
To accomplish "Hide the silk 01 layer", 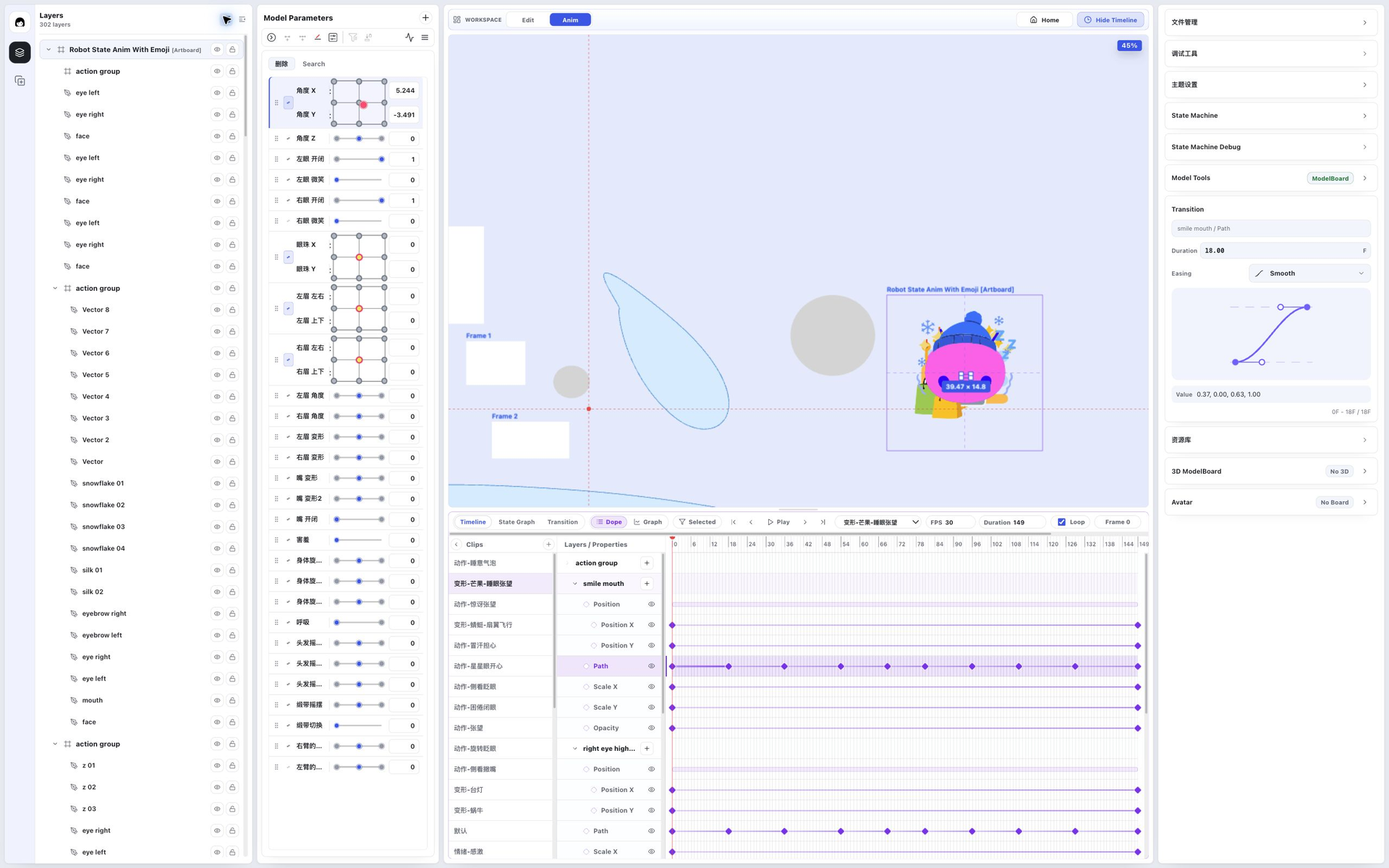I will click(x=216, y=570).
